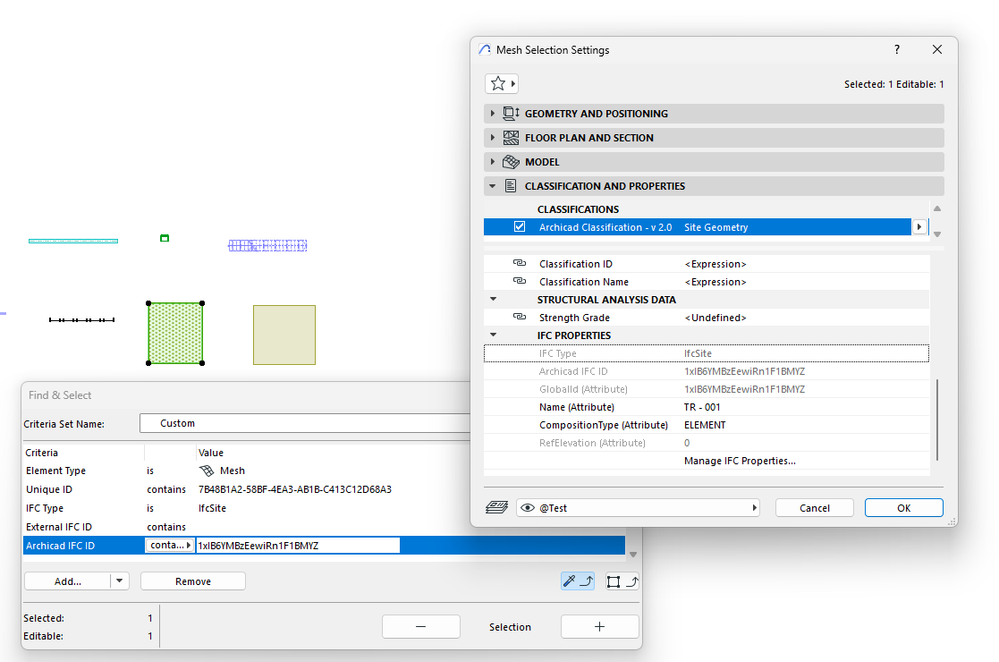Open Manage IFC Properties...
The width and height of the screenshot is (999, 662).
coord(739,461)
